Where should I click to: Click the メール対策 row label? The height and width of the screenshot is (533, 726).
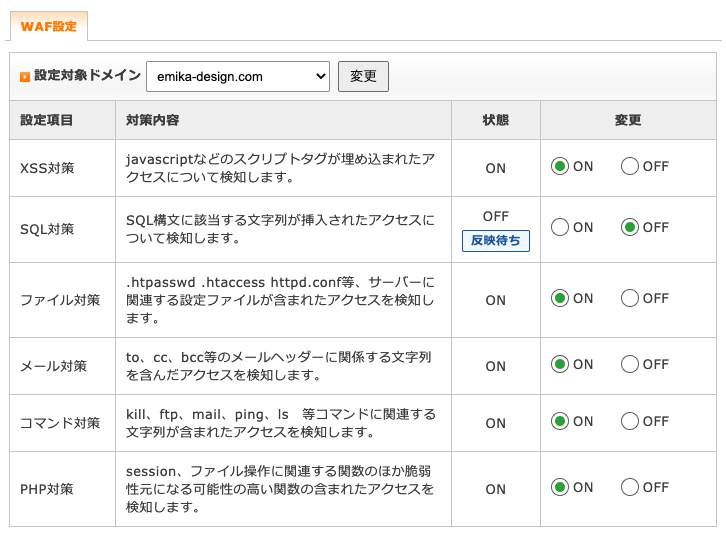coord(53,366)
